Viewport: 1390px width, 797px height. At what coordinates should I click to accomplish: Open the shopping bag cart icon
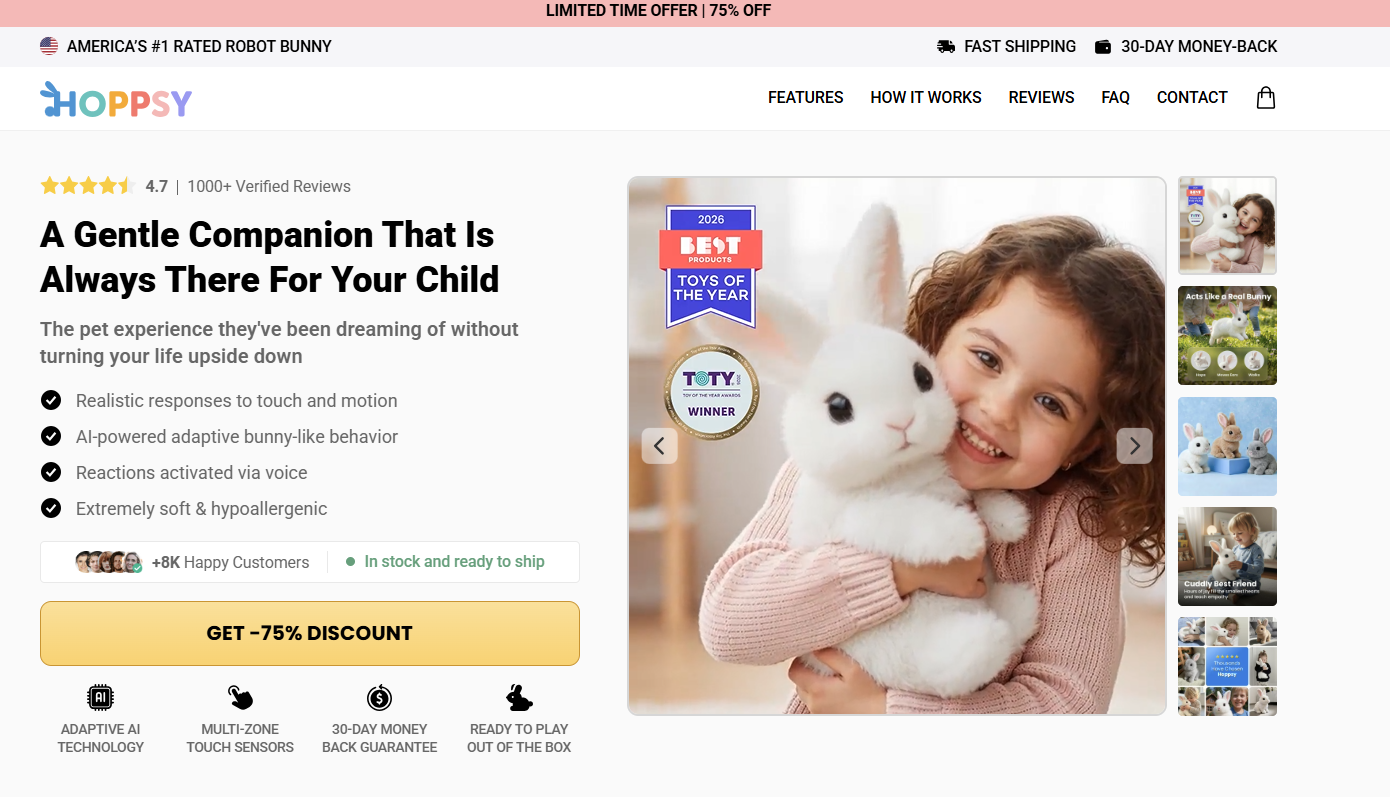1265,97
